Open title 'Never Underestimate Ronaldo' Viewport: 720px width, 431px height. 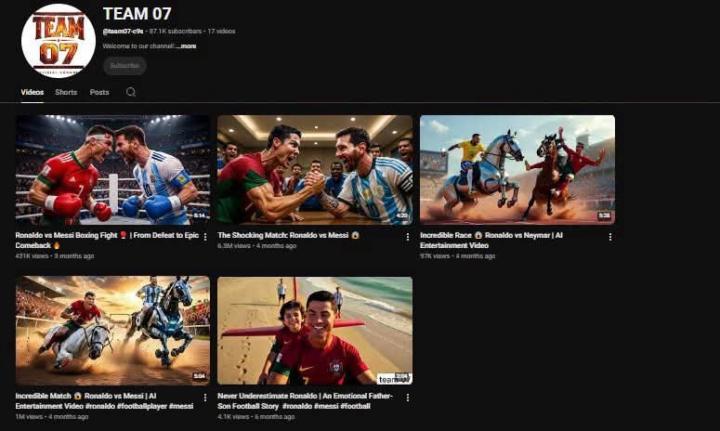tap(305, 401)
